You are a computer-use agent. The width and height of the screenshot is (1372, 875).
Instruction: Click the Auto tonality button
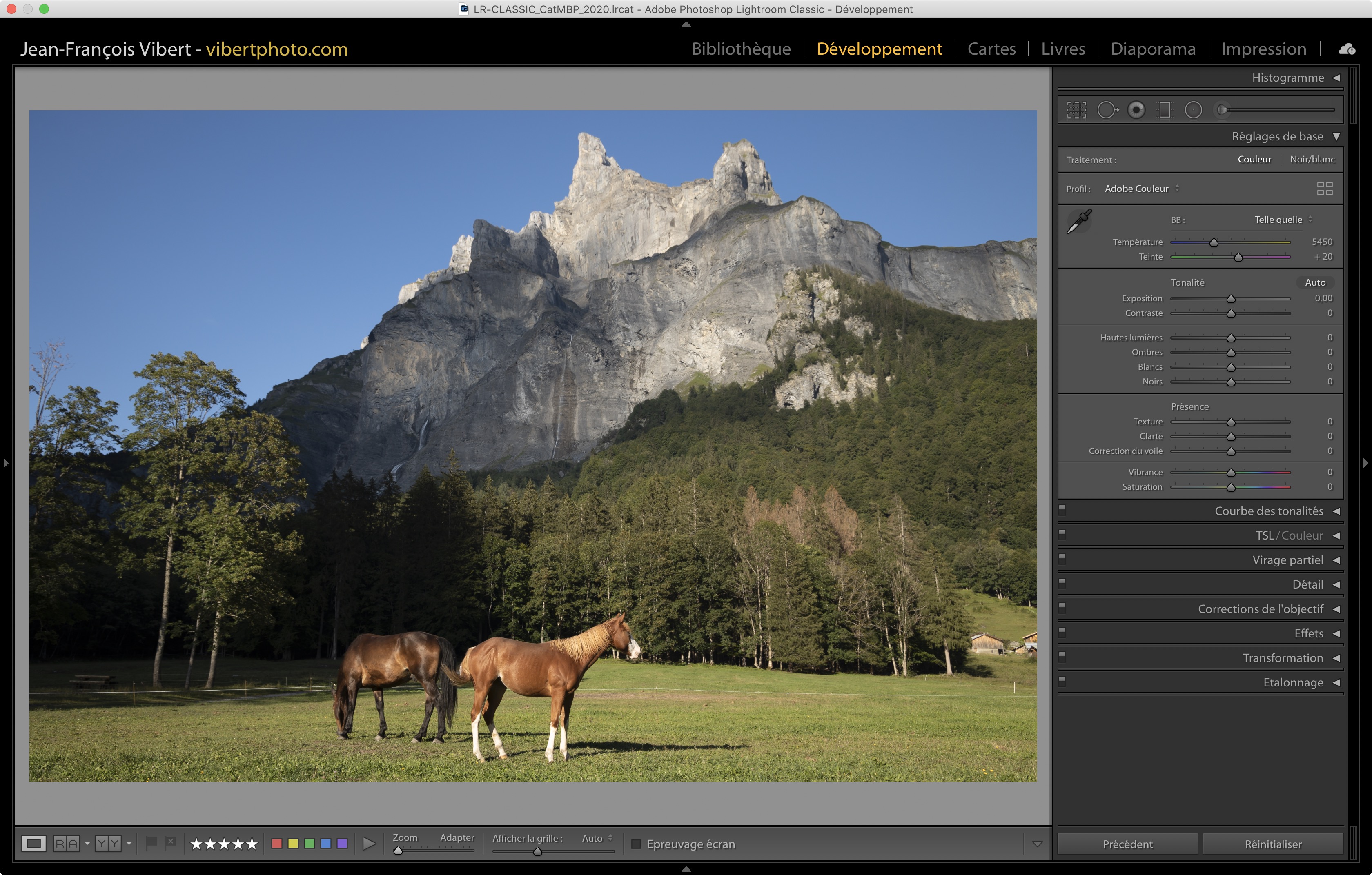point(1315,282)
